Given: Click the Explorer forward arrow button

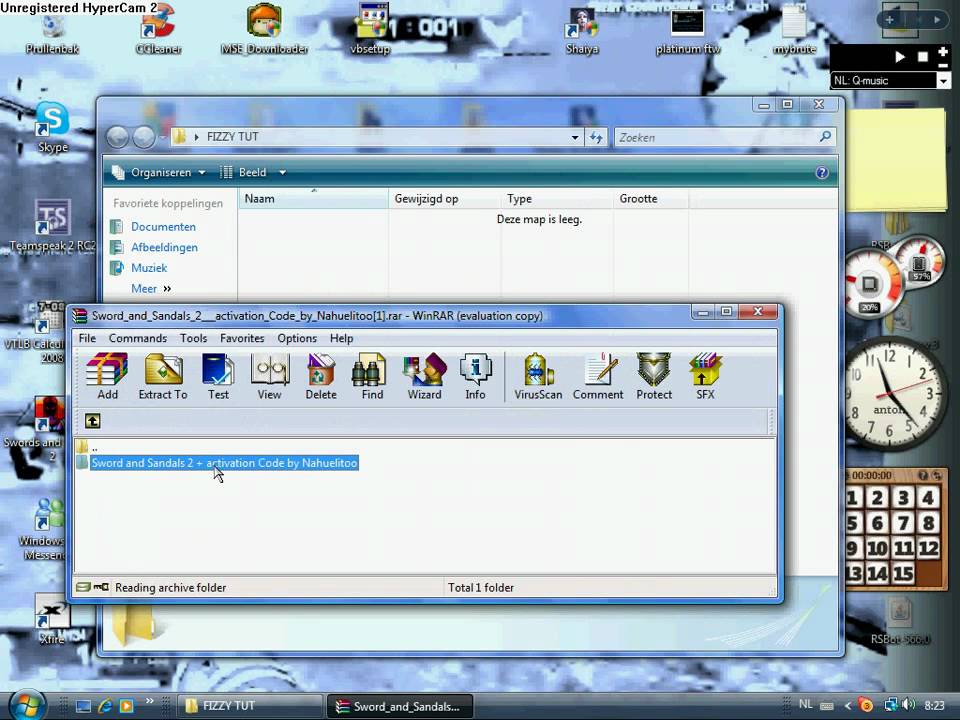Looking at the screenshot, I should (x=144, y=137).
